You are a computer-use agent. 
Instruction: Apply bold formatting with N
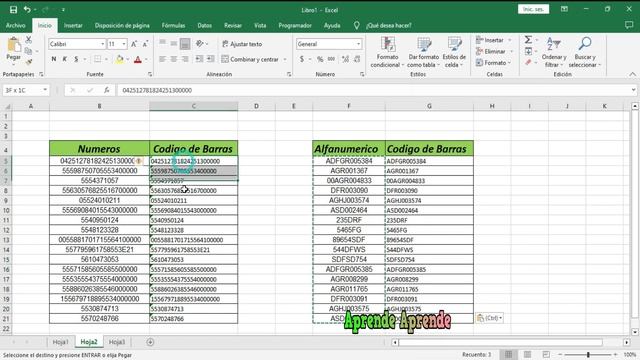[x=53, y=59]
